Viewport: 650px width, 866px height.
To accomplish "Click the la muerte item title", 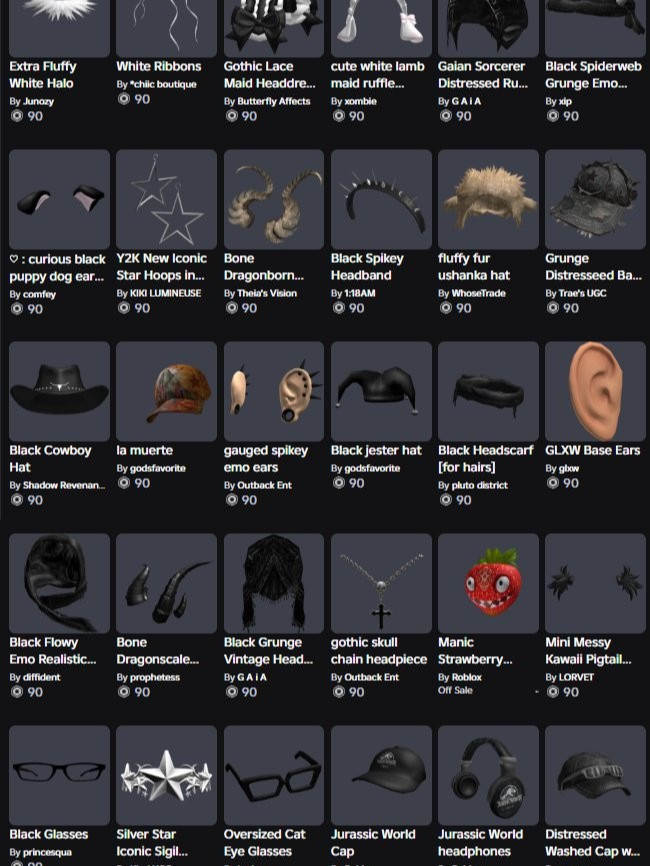I will coord(145,450).
